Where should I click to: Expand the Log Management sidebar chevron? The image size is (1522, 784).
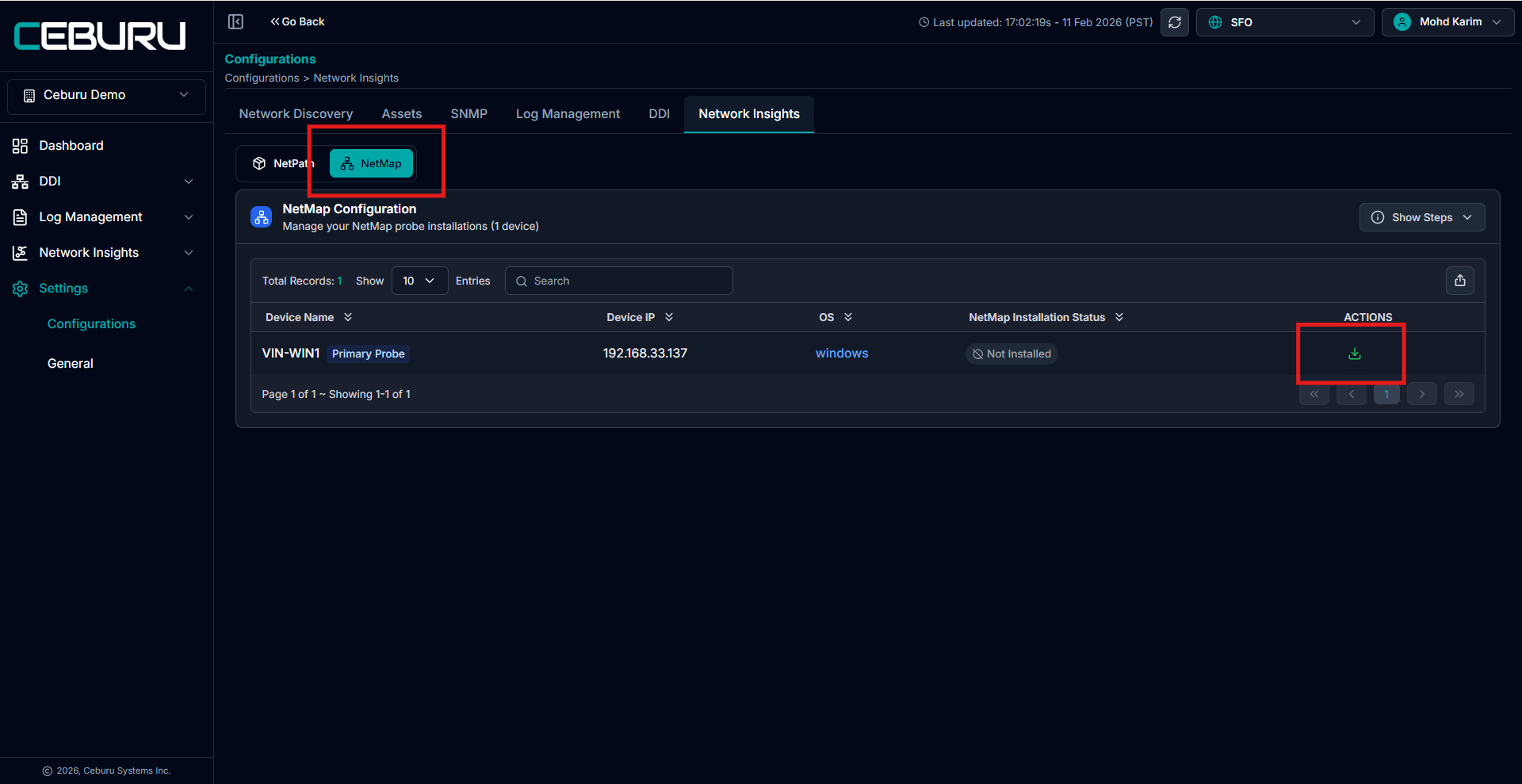(189, 217)
